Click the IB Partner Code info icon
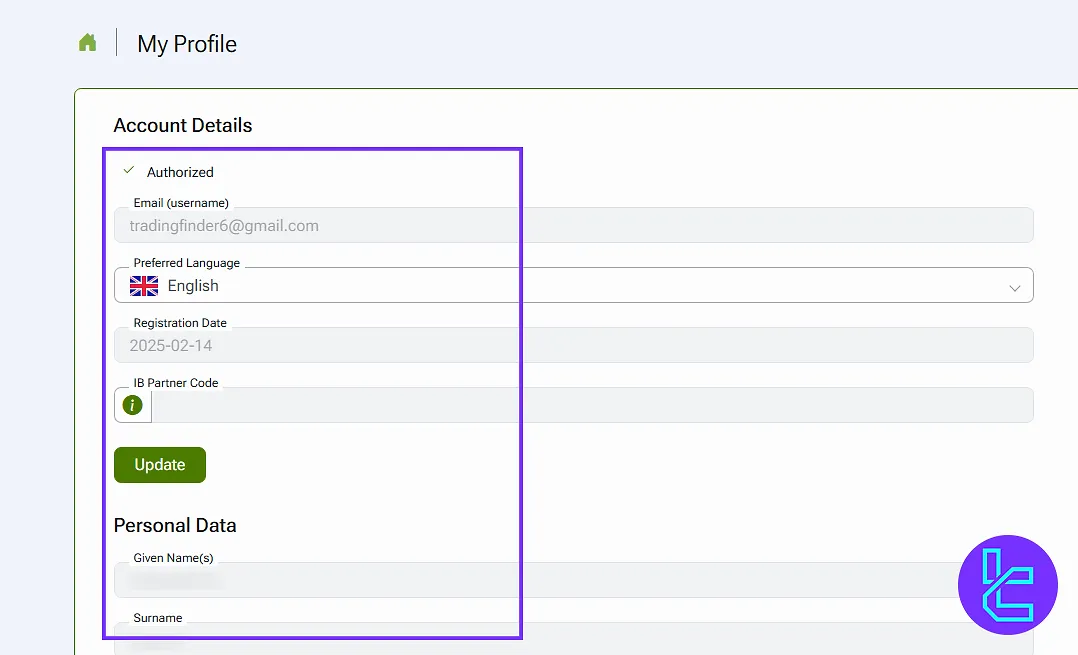 coord(132,405)
